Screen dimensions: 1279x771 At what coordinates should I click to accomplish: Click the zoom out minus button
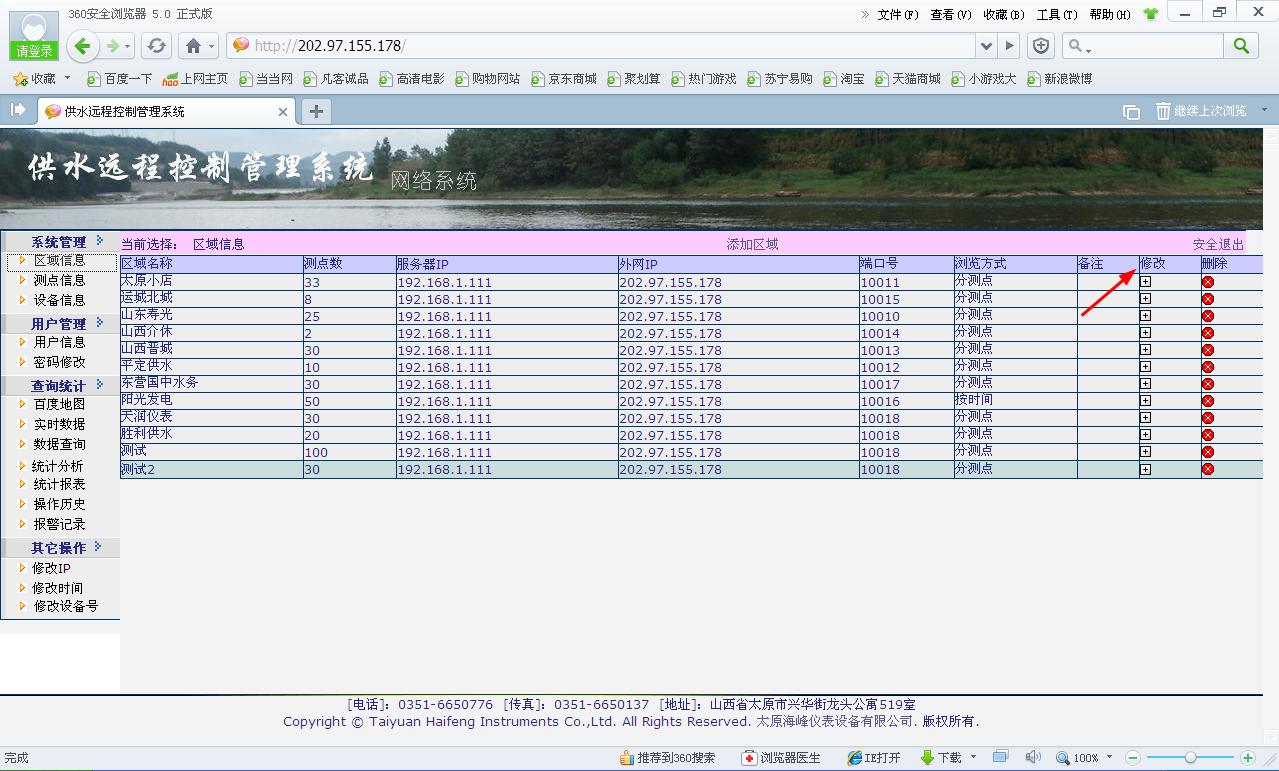tap(1133, 758)
